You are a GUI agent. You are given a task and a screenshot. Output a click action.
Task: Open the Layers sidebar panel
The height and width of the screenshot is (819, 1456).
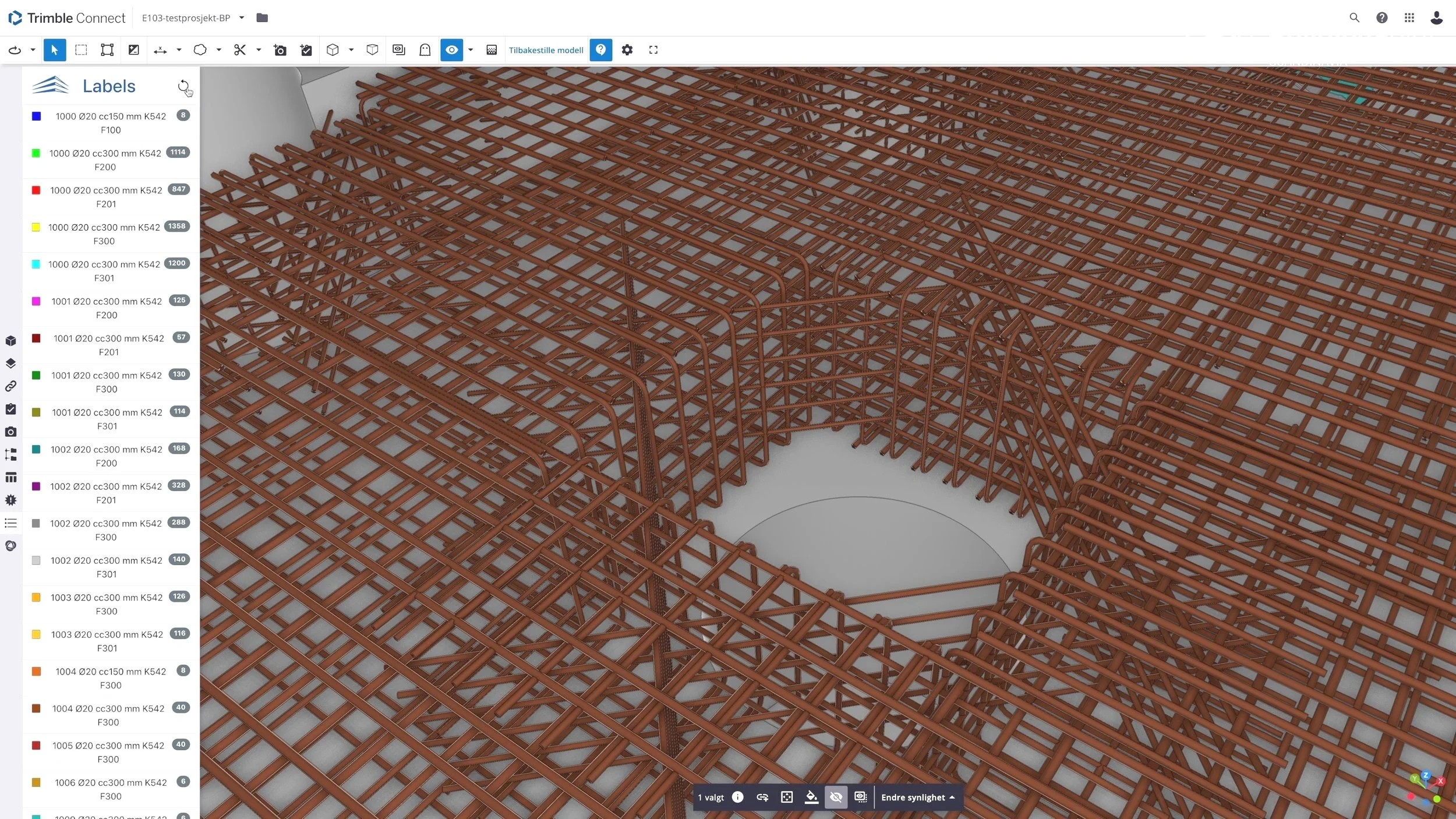(10, 363)
